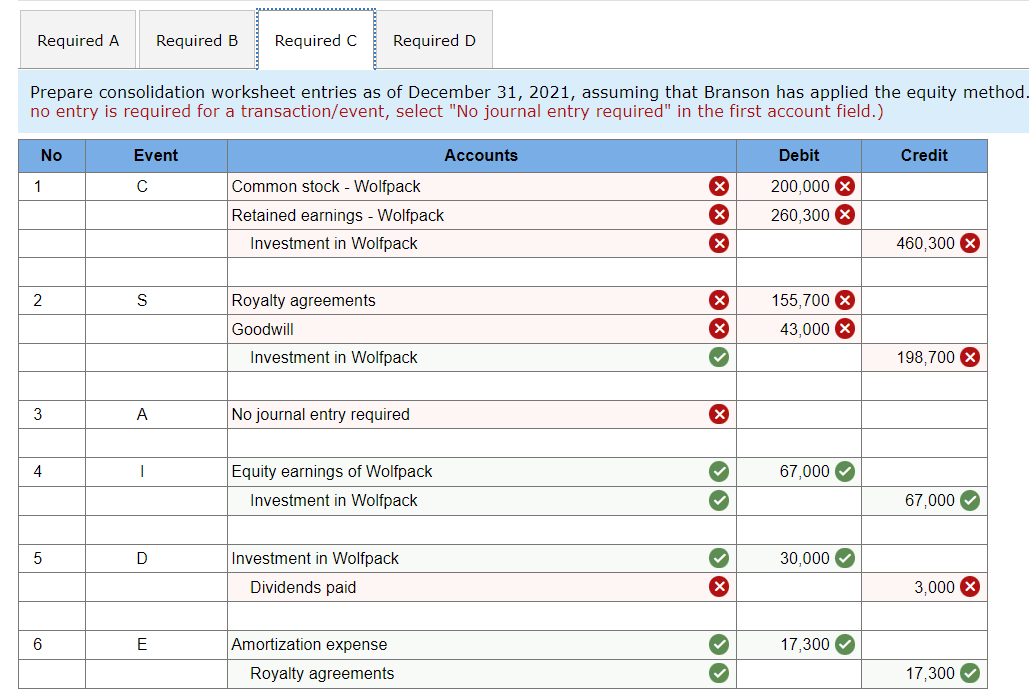Viewport: 1029px width, 697px height.
Task: Click event letter D in row 5
Action: 142,559
